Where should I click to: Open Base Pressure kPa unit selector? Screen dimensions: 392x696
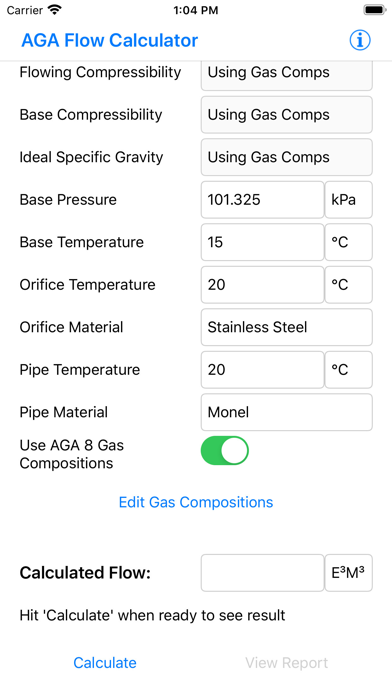click(x=348, y=200)
